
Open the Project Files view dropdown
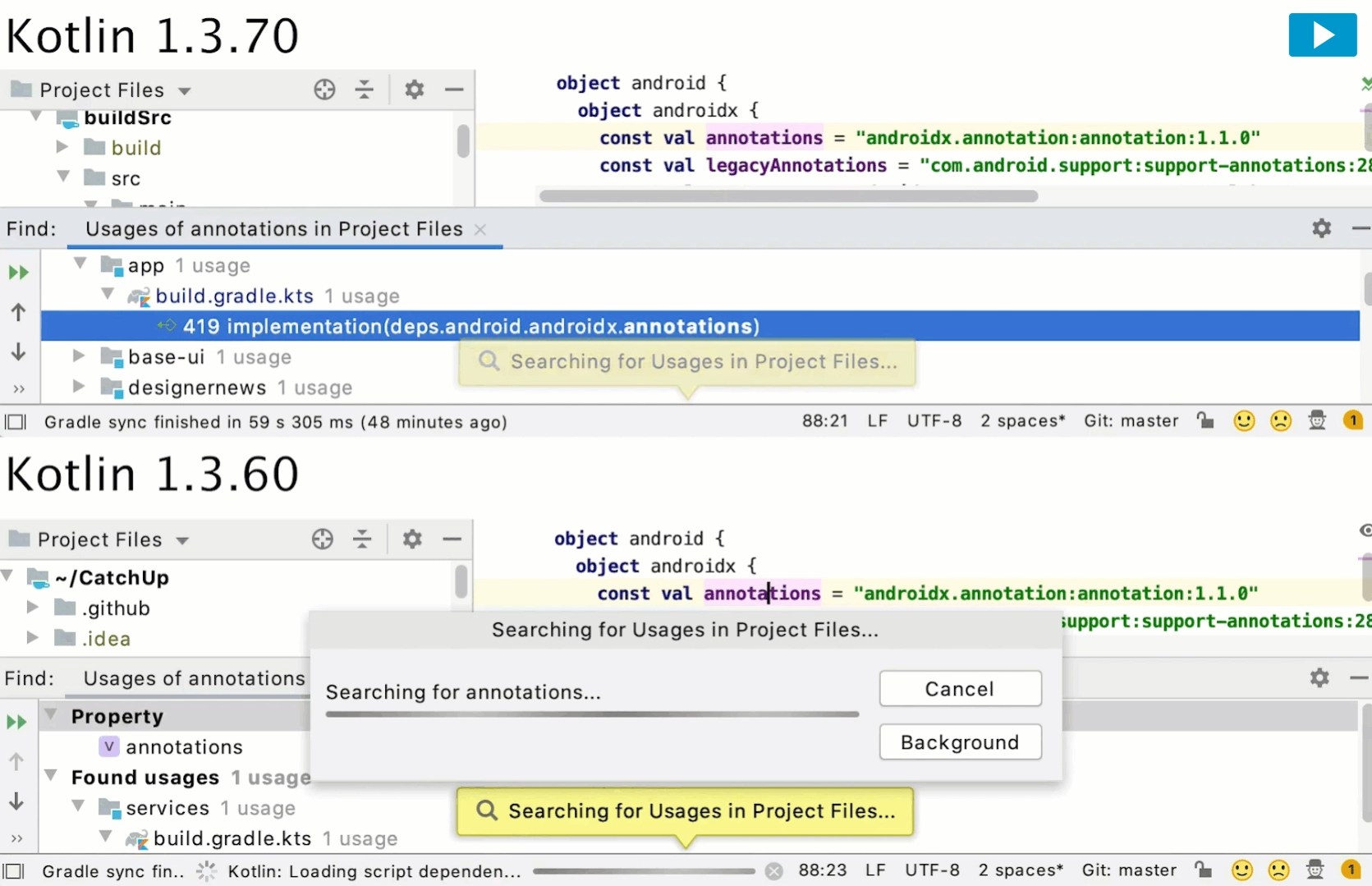coord(184,90)
